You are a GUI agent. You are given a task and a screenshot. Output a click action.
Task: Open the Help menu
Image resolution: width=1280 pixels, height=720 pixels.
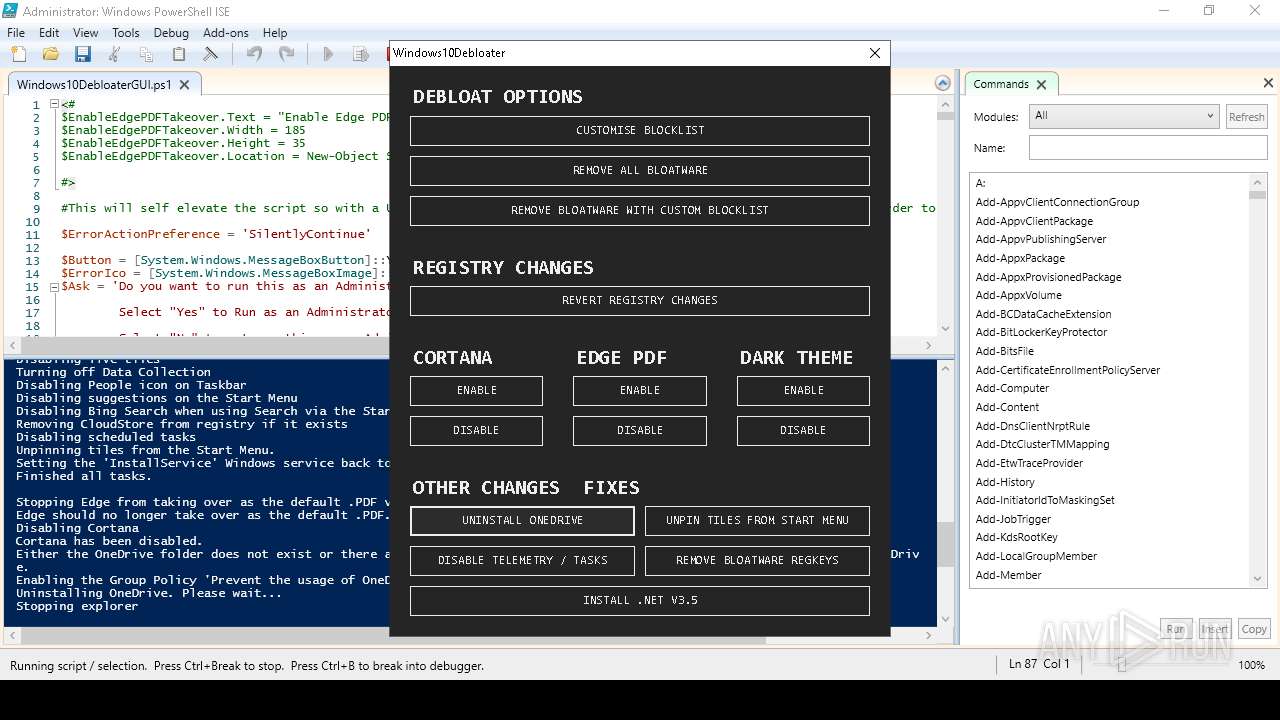(x=275, y=32)
